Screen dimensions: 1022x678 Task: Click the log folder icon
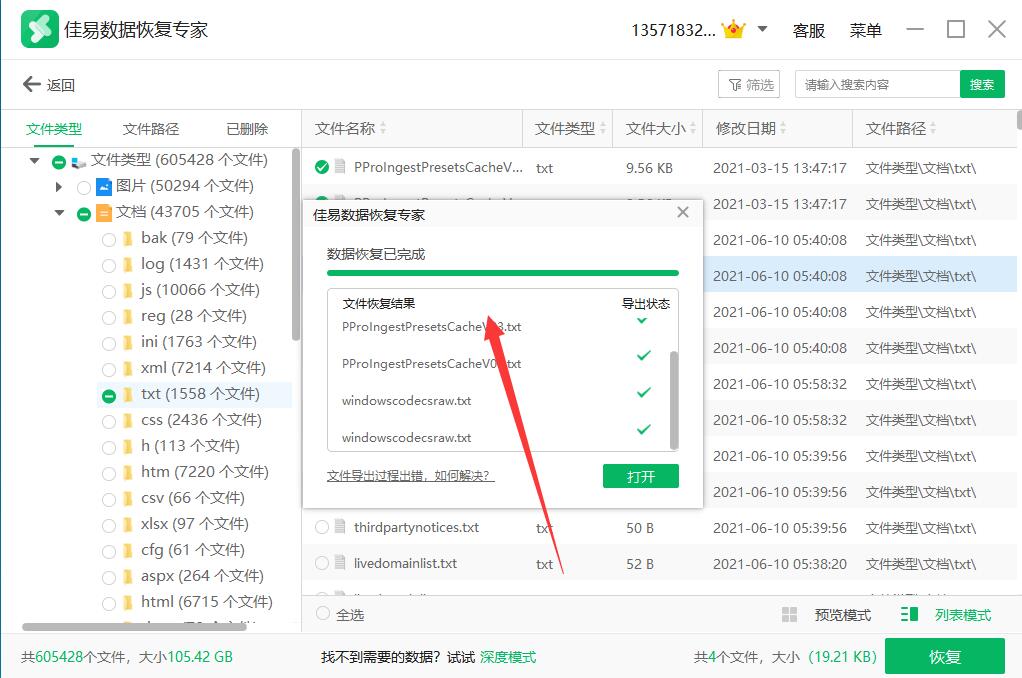[128, 265]
